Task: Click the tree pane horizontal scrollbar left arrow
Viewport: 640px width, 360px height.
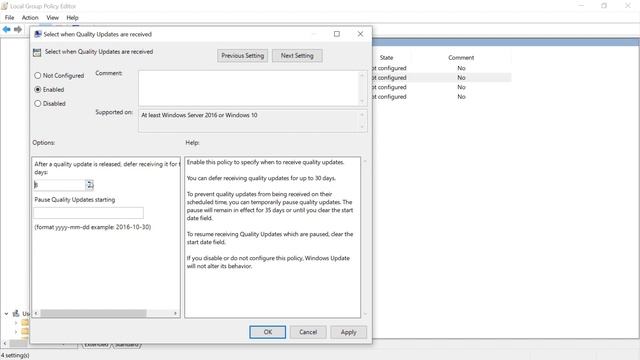Action: 5,344
